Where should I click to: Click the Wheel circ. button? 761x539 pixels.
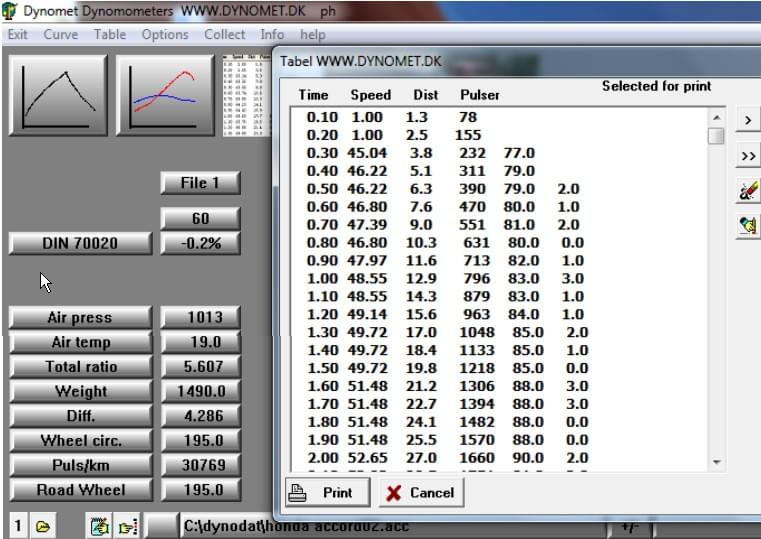coord(80,441)
